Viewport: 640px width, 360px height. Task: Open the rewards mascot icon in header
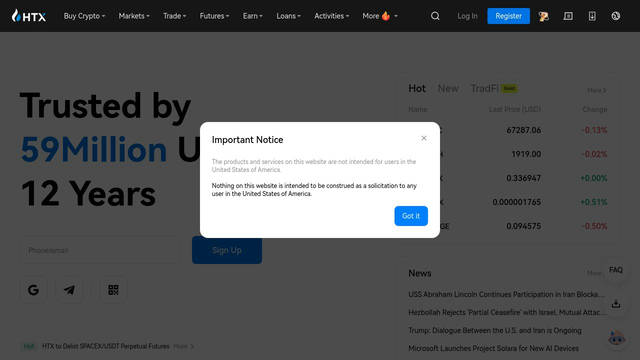[x=543, y=16]
